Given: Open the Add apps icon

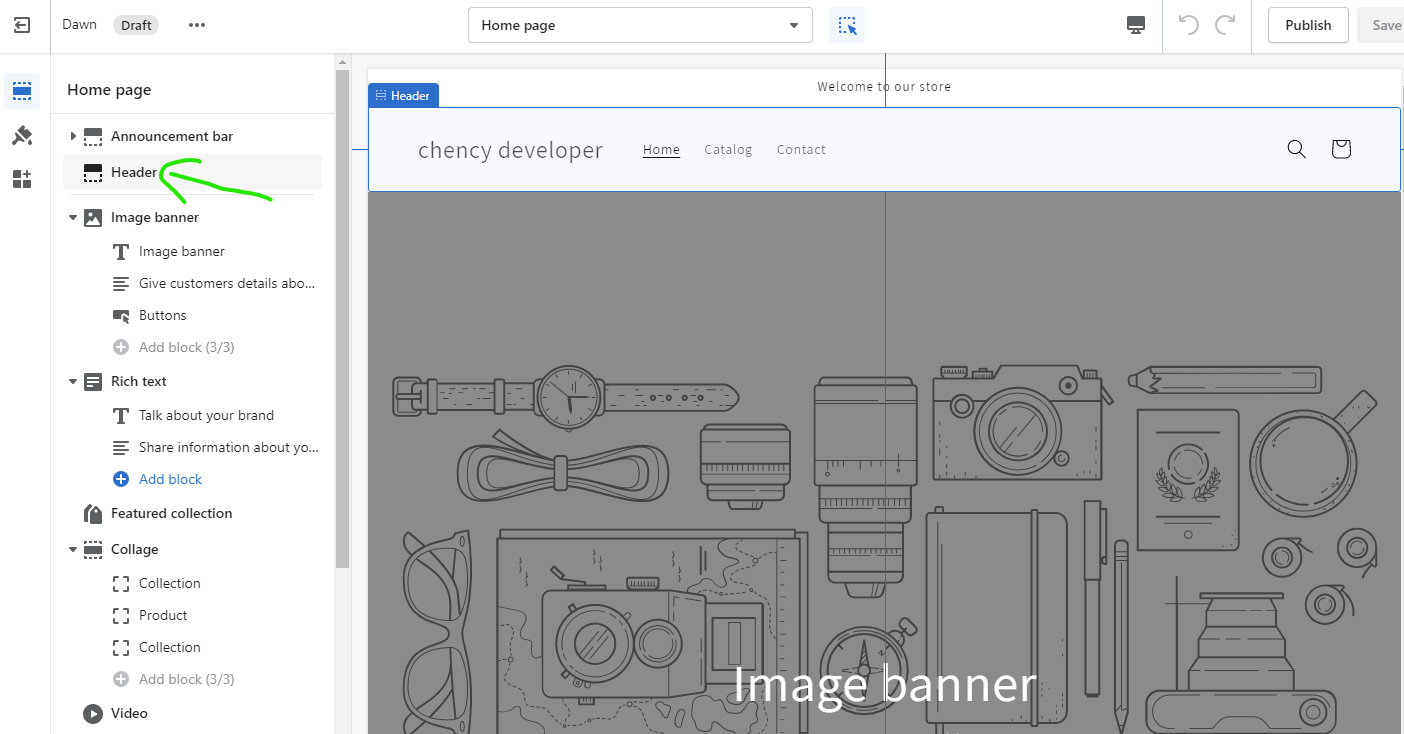Looking at the screenshot, I should pos(22,179).
